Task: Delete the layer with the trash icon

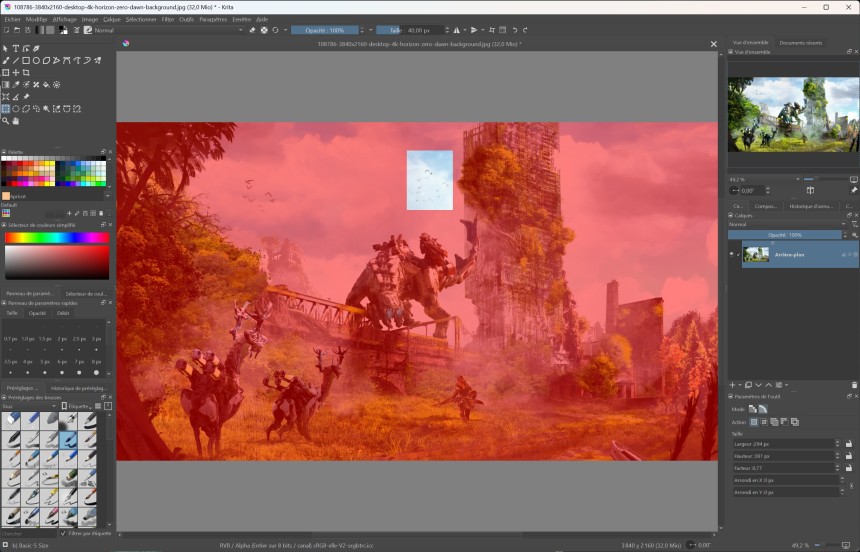Action: (x=854, y=385)
